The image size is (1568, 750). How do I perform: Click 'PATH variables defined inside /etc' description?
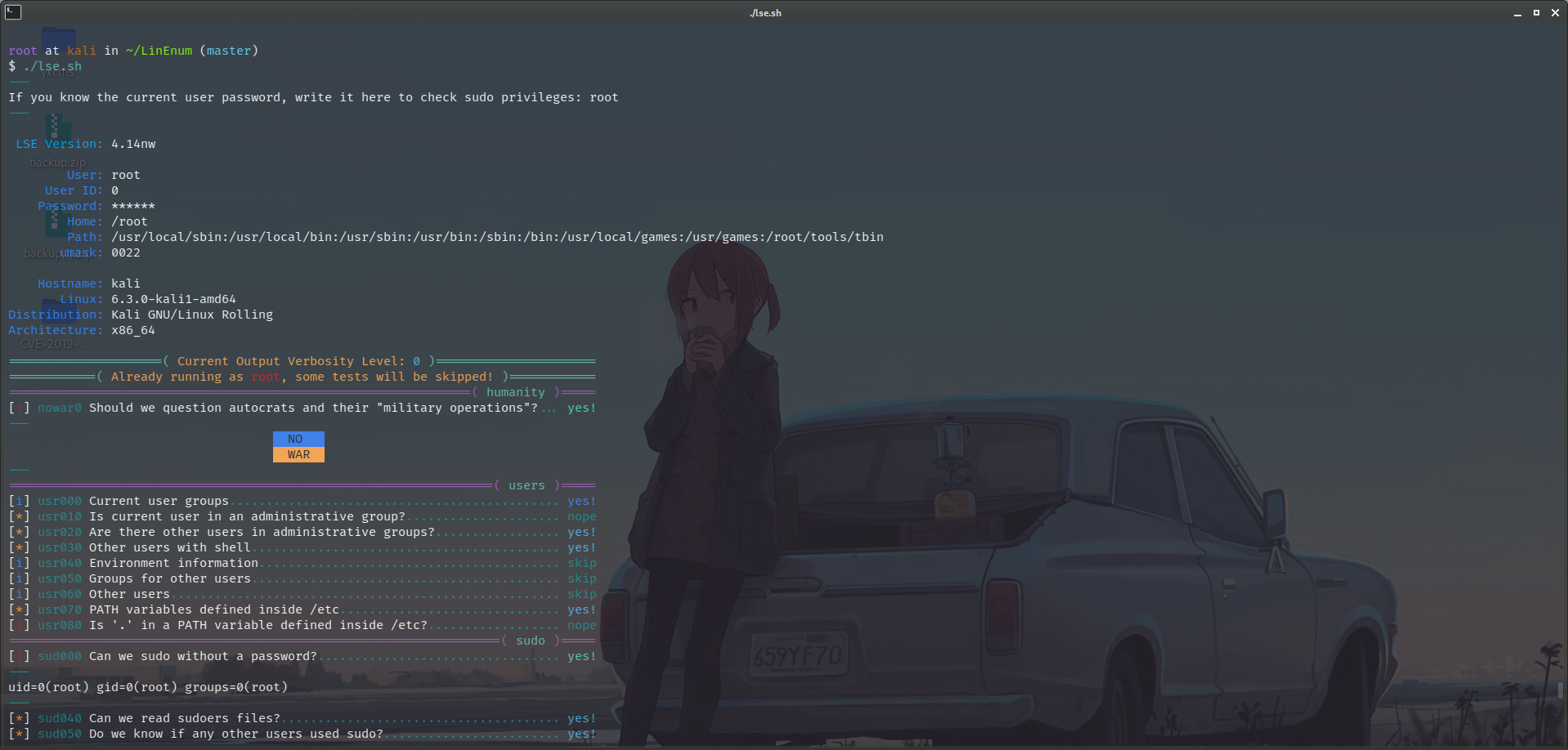coord(214,609)
